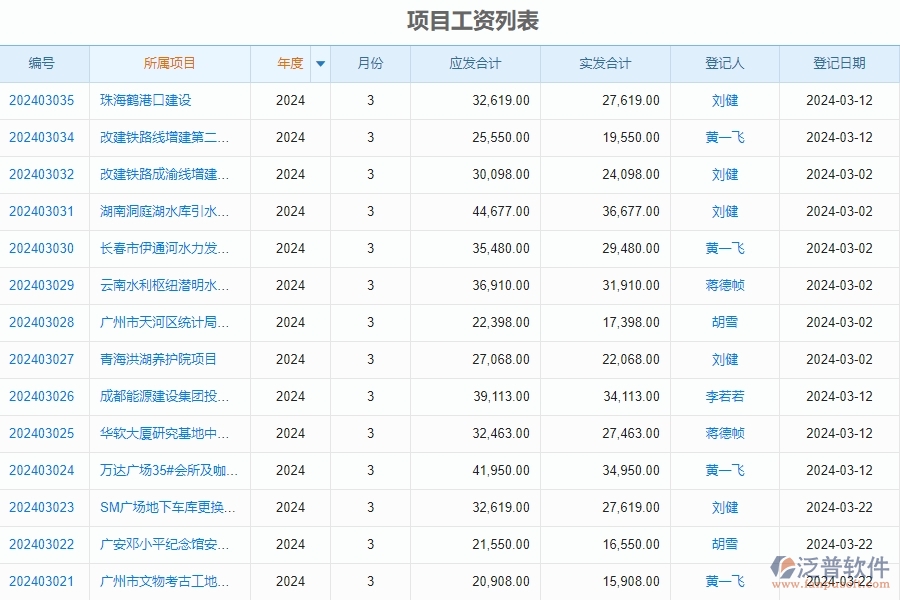Viewport: 900px width, 600px height.
Task: Open the 年度 column dropdown arrow
Action: point(320,64)
